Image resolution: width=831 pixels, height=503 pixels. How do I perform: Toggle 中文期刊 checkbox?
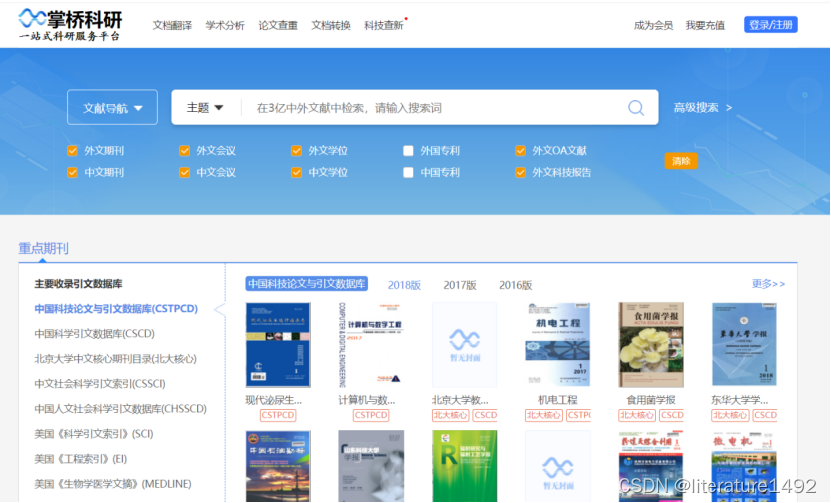point(73,172)
